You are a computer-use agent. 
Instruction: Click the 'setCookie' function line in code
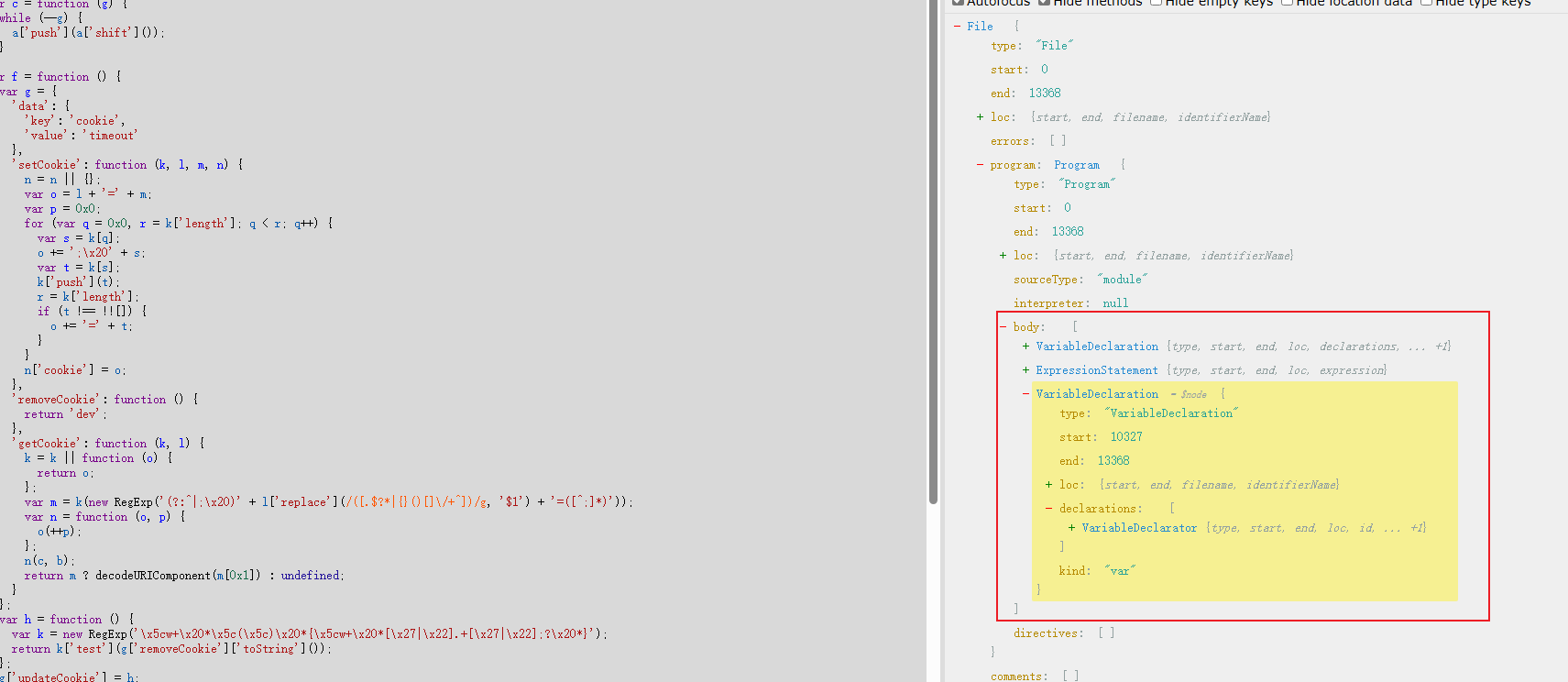click(127, 165)
